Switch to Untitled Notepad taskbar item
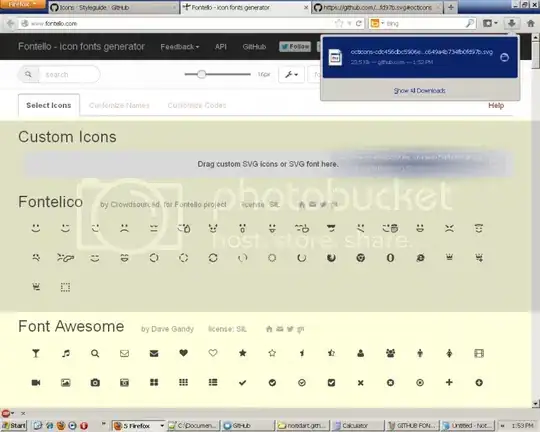540x432 pixels. 468,426
